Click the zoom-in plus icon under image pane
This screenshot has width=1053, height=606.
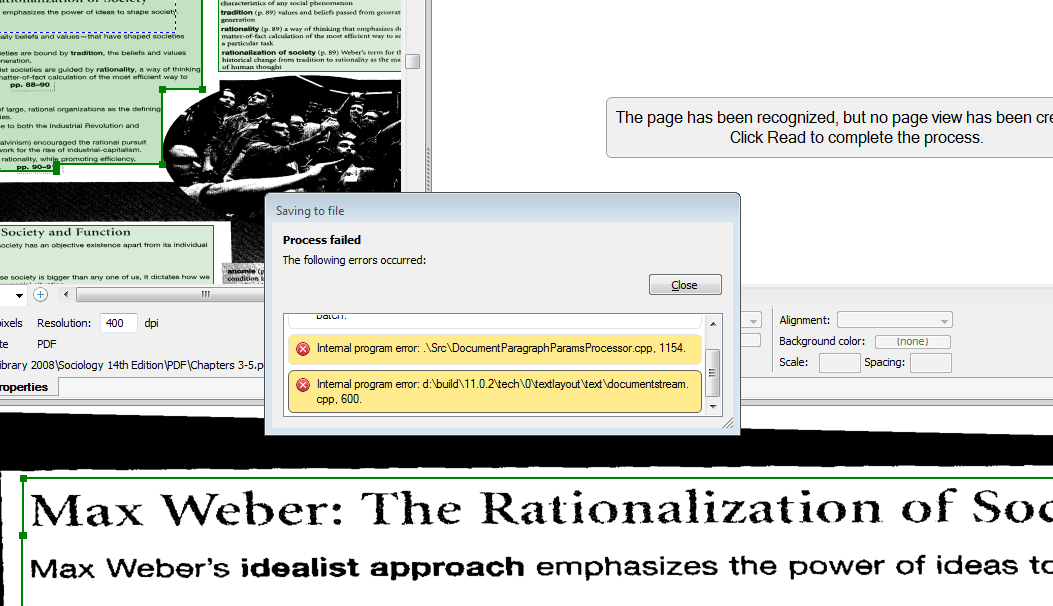coord(40,295)
